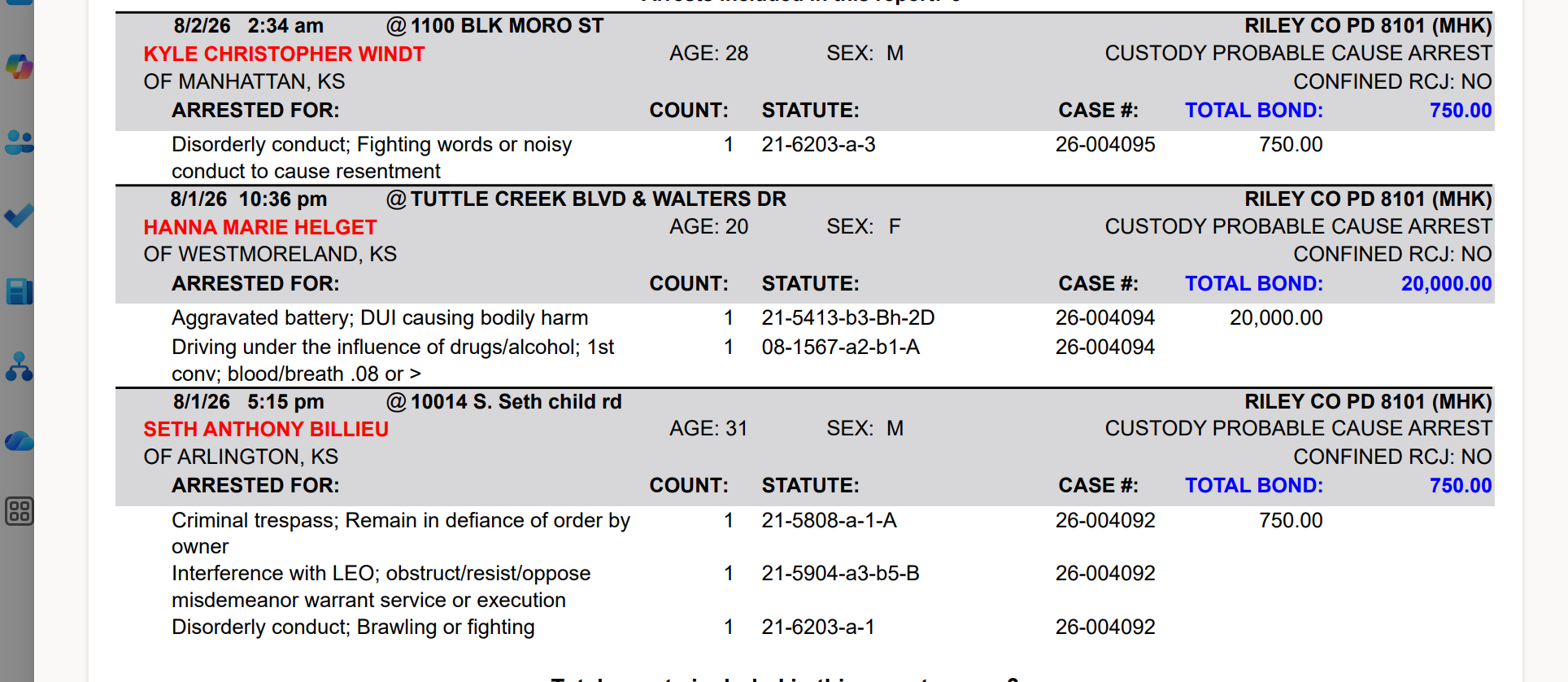Click TOTAL BOND label in Seth Billieu's record
The image size is (1568, 682).
click(1253, 485)
